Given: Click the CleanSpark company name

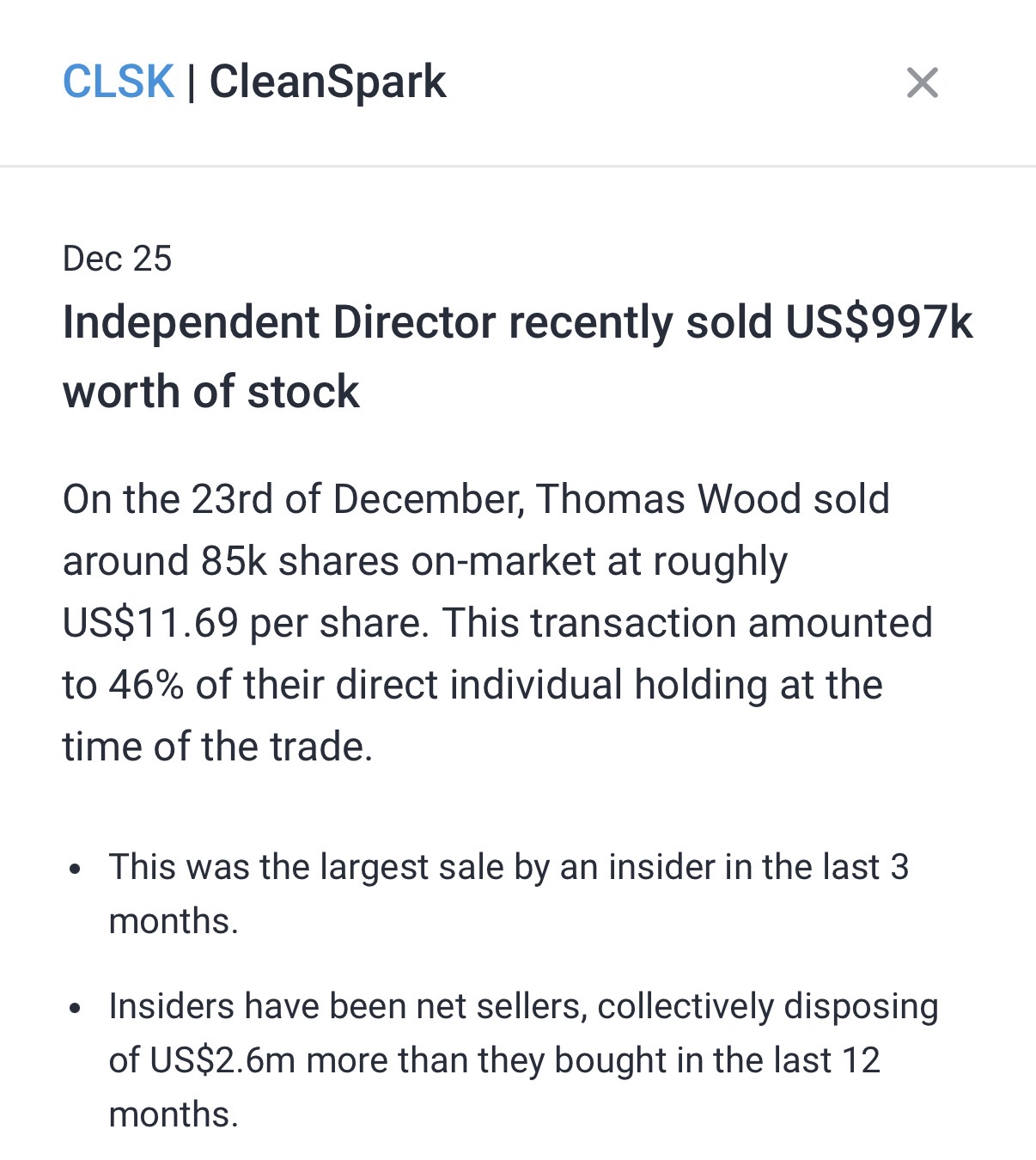Looking at the screenshot, I should 327,82.
